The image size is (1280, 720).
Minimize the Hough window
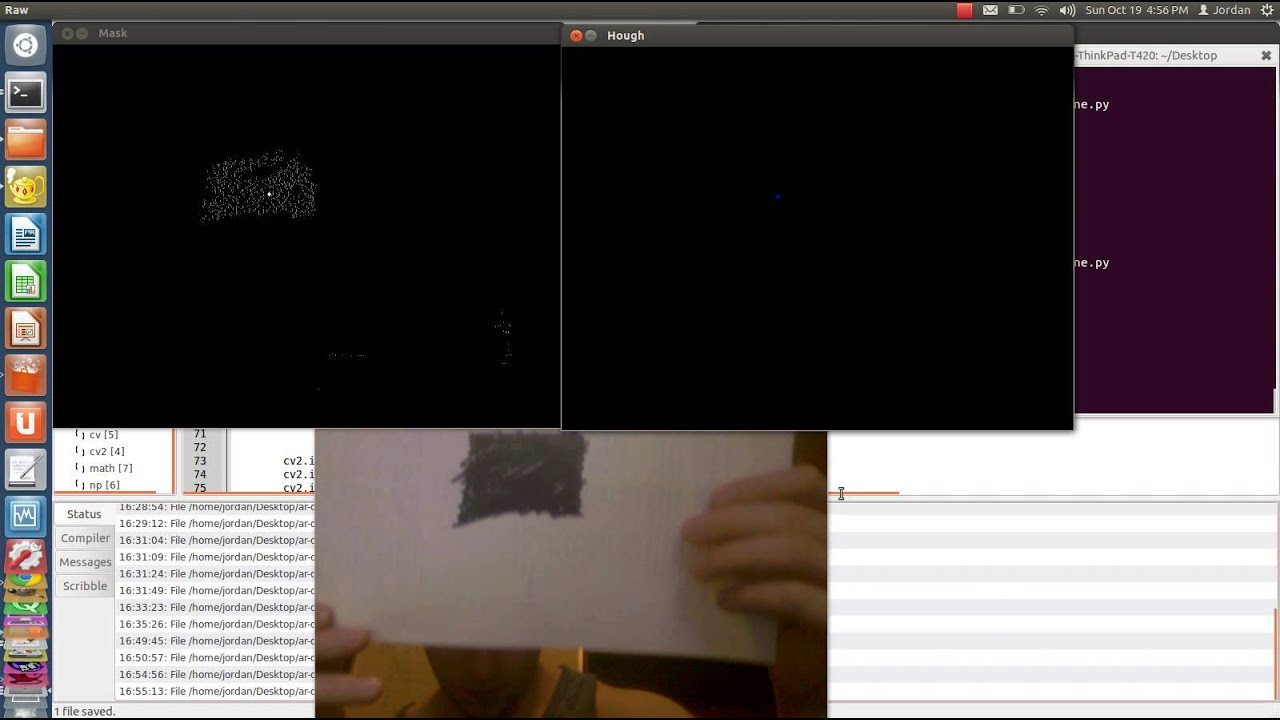(x=591, y=35)
